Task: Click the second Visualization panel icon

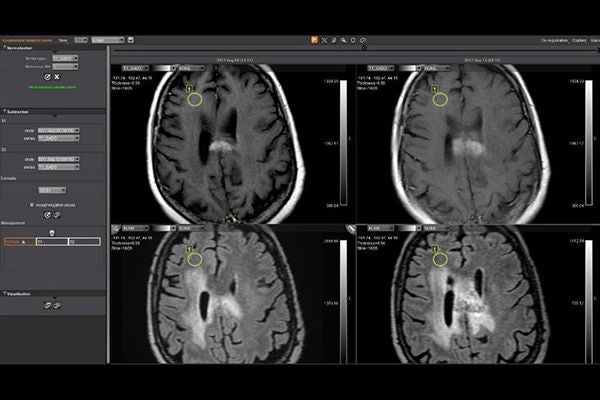Action: 57,305
